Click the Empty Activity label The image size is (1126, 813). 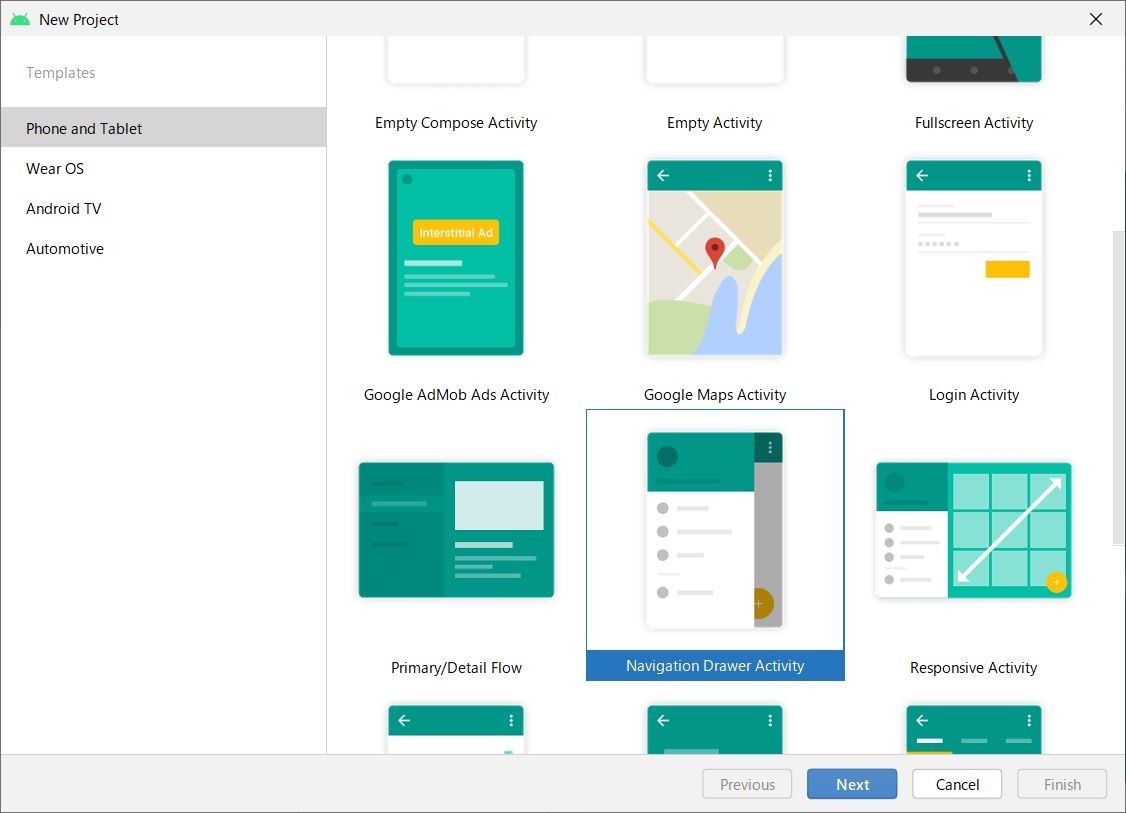[715, 123]
